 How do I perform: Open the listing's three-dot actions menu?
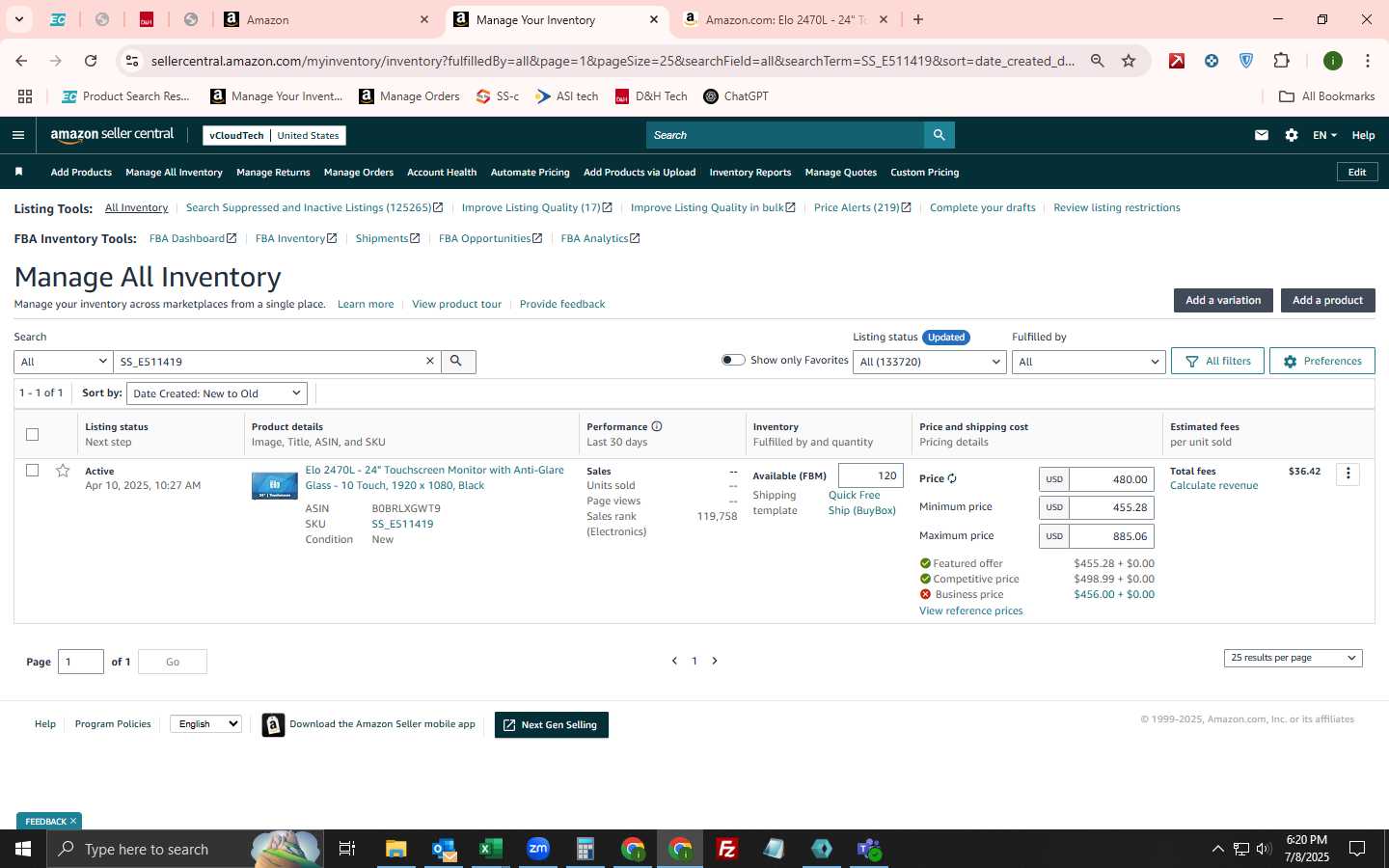1348,474
